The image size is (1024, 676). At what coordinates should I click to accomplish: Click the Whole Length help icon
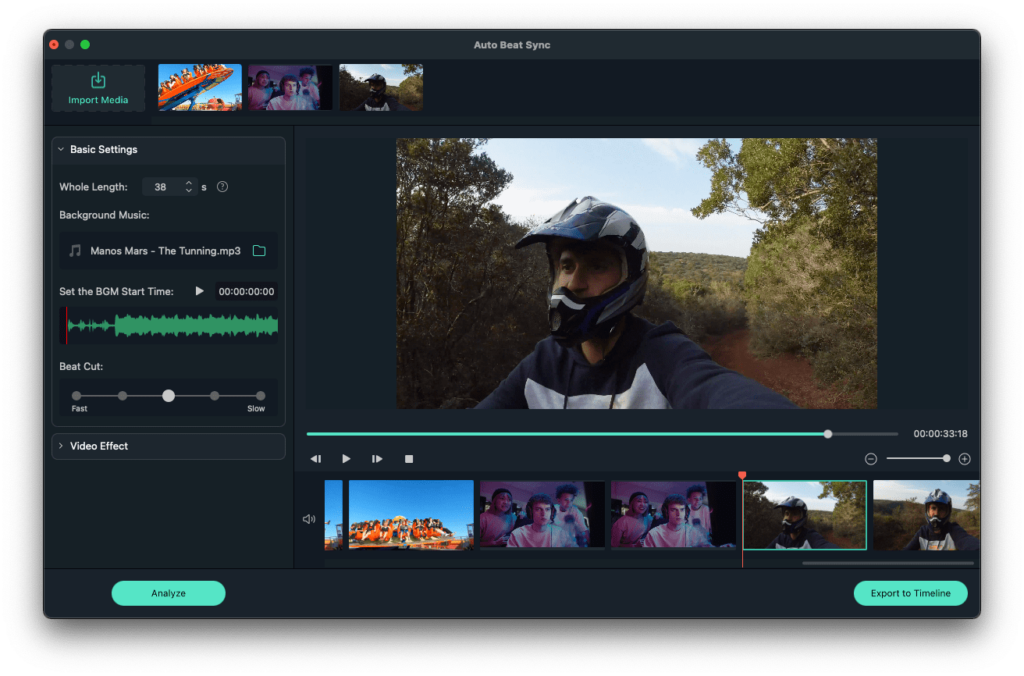coord(222,187)
